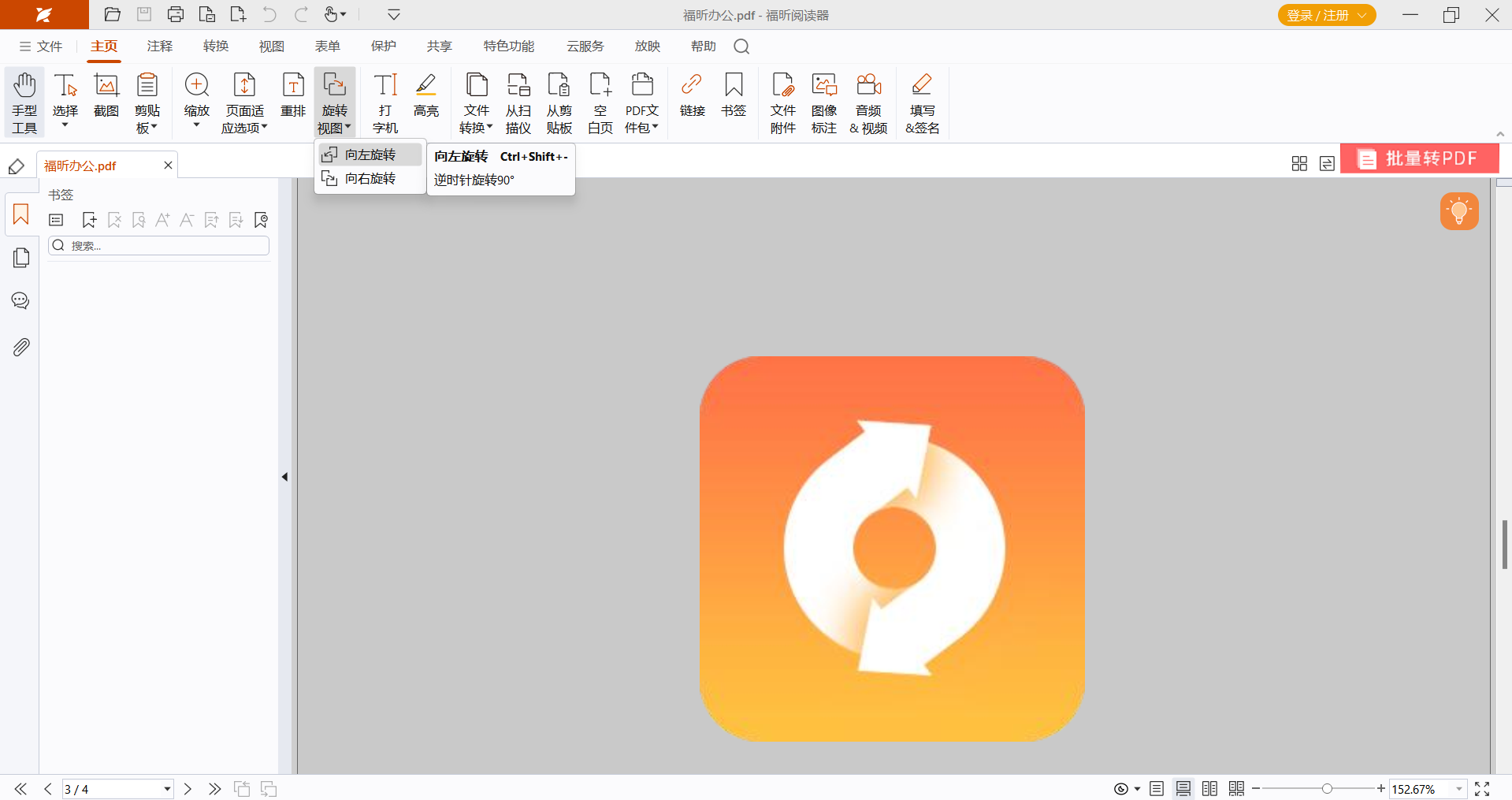The width and height of the screenshot is (1512, 800).
Task: Toggle fullscreen mode in status bar
Action: (1482, 789)
